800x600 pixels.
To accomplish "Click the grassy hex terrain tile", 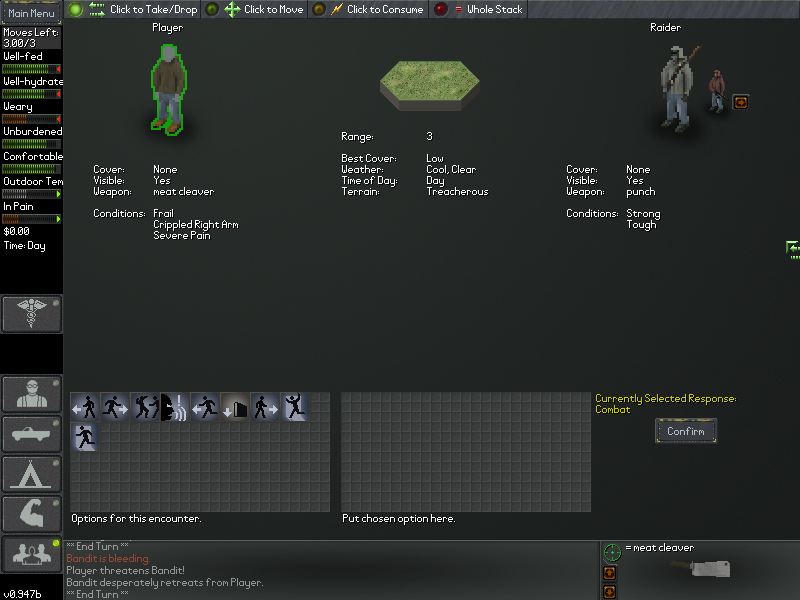I will tap(430, 86).
